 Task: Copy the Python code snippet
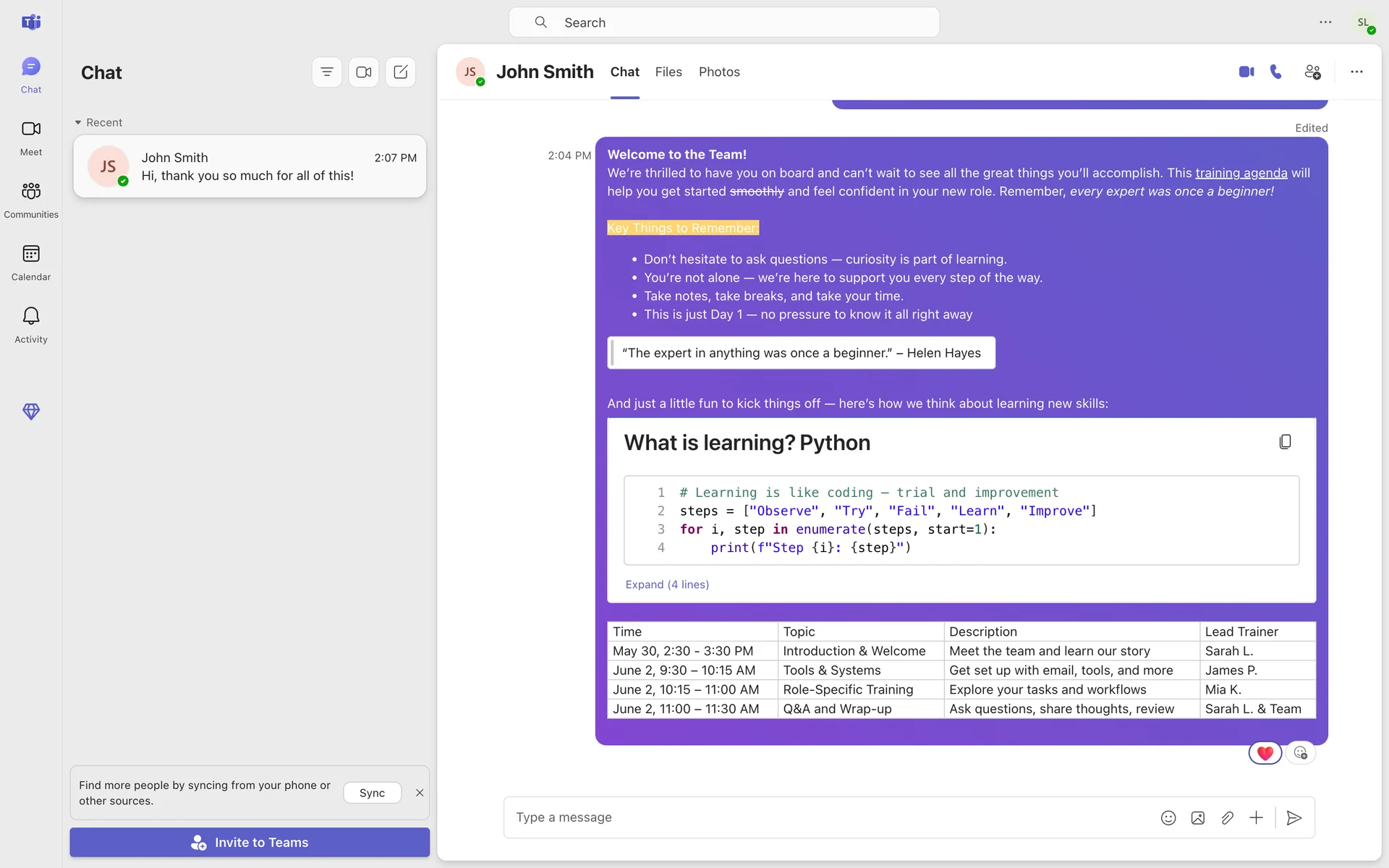coord(1285,442)
